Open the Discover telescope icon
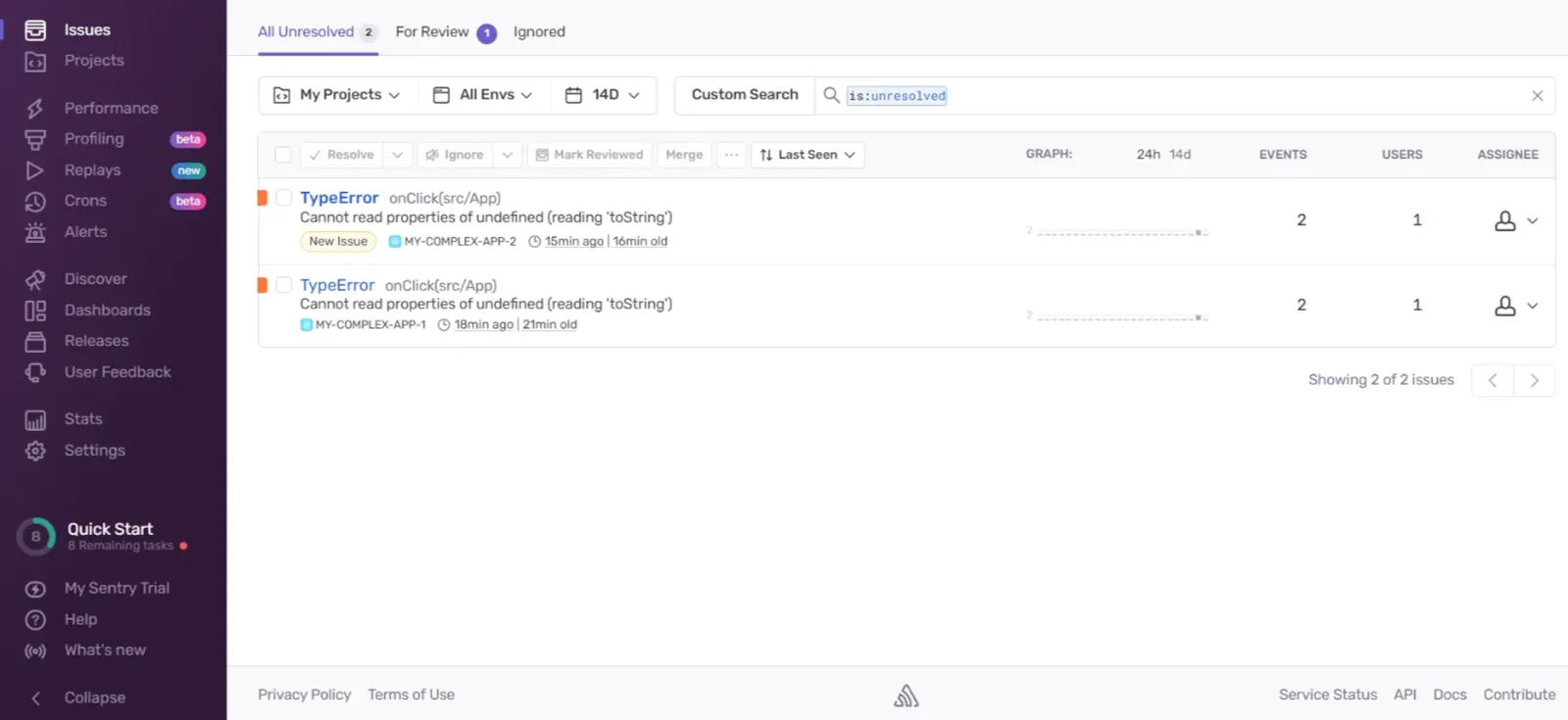This screenshot has height=720, width=1568. pyautogui.click(x=35, y=279)
